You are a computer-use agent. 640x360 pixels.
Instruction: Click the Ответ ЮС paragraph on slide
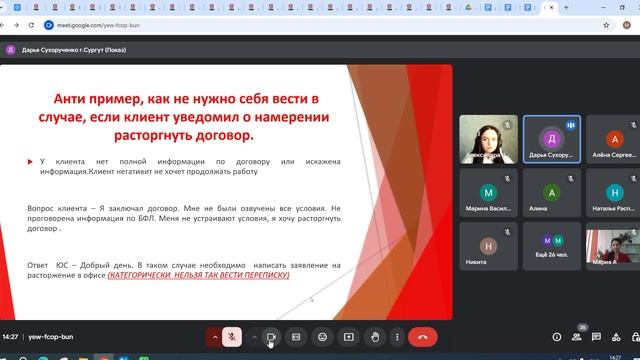184,270
